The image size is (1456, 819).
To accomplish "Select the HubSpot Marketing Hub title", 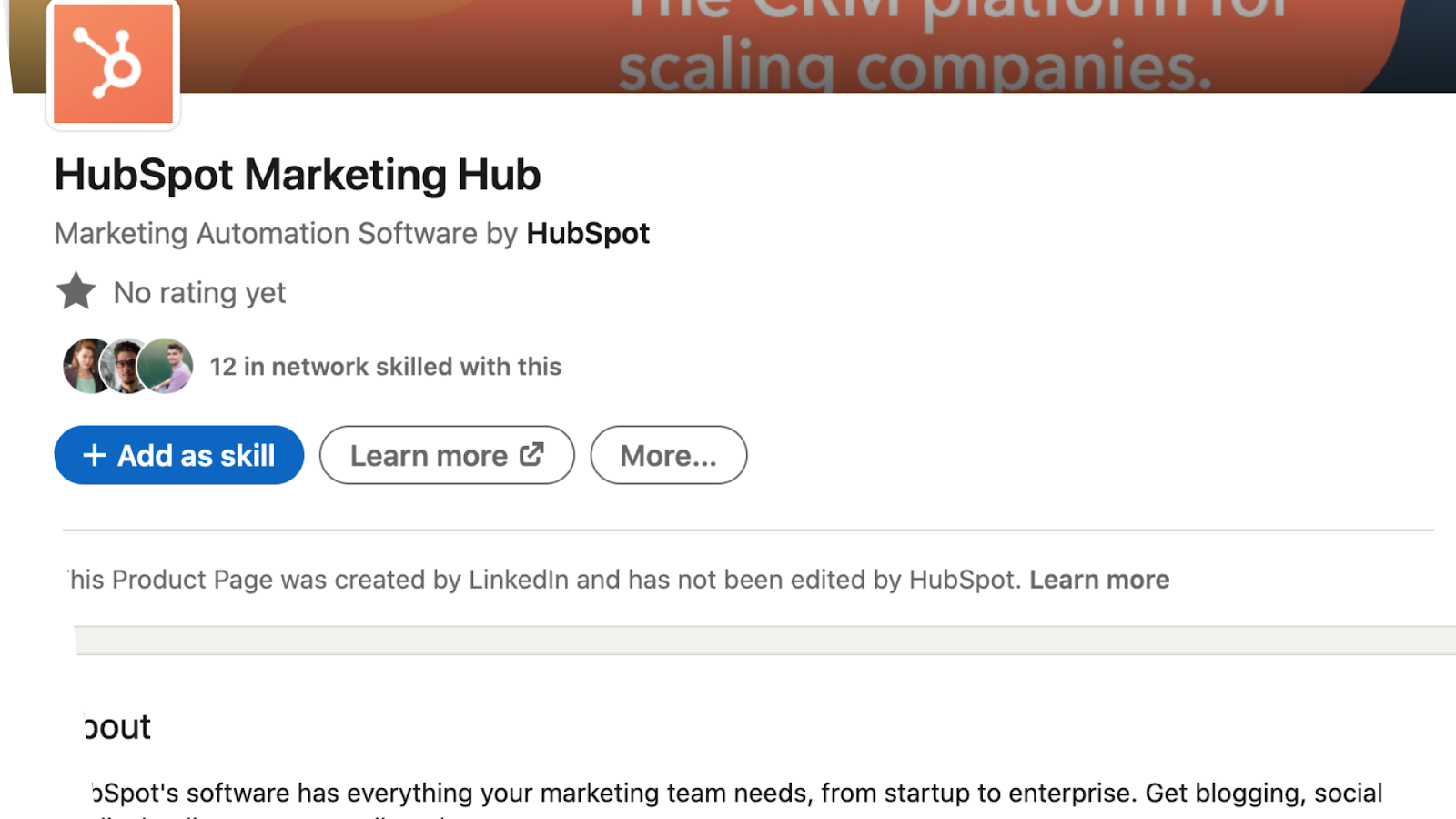I will [x=298, y=175].
